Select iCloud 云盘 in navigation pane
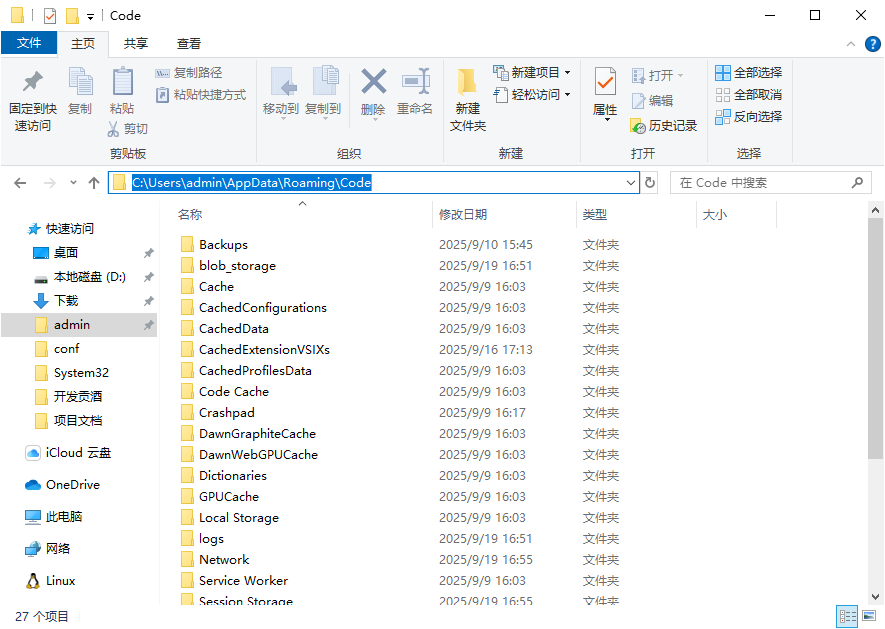The width and height of the screenshot is (885, 629). pos(68,453)
